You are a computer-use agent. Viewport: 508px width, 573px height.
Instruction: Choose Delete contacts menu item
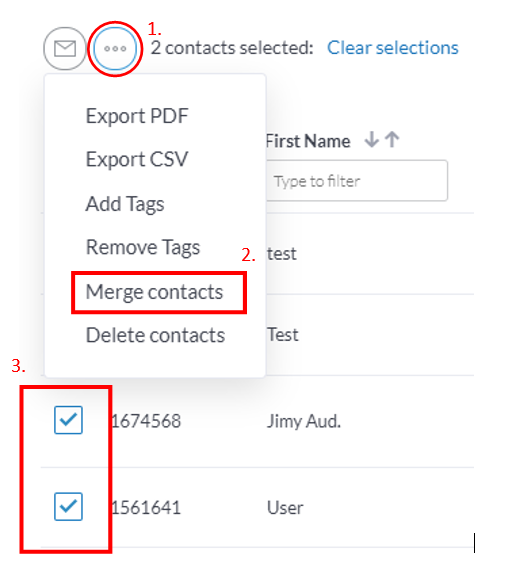coord(155,335)
